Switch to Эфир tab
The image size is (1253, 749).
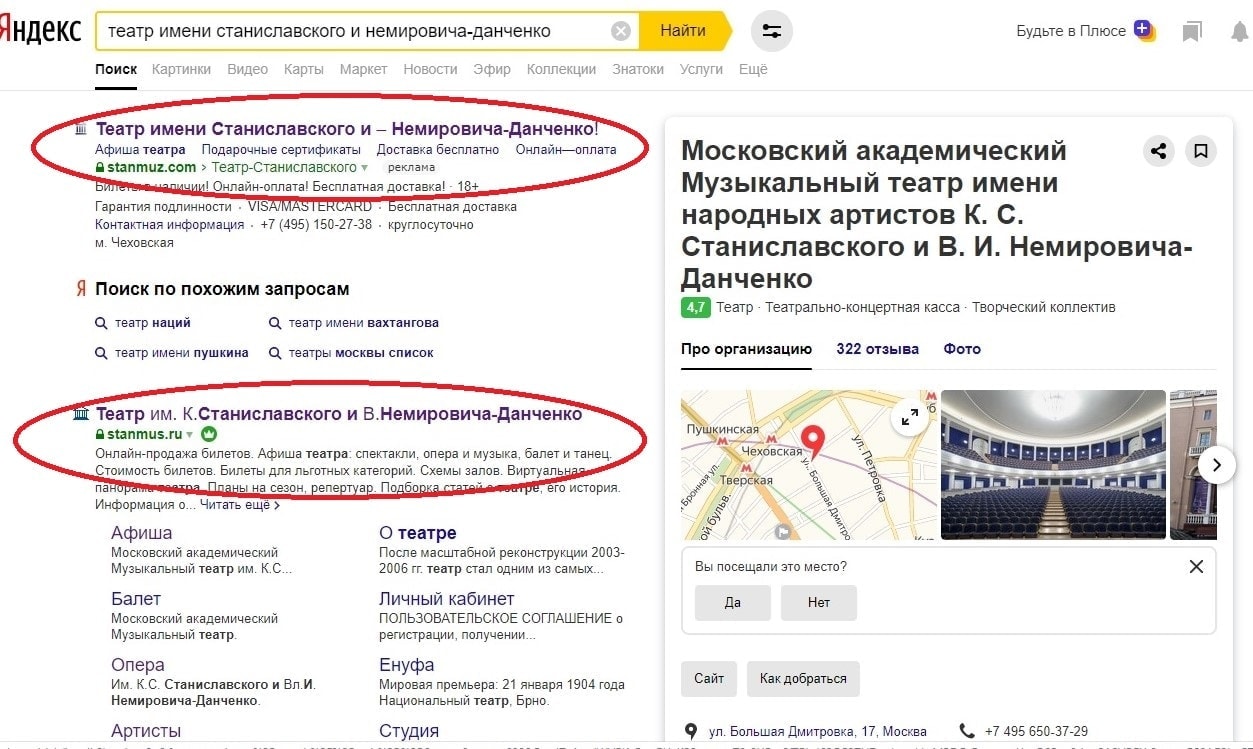tap(492, 69)
